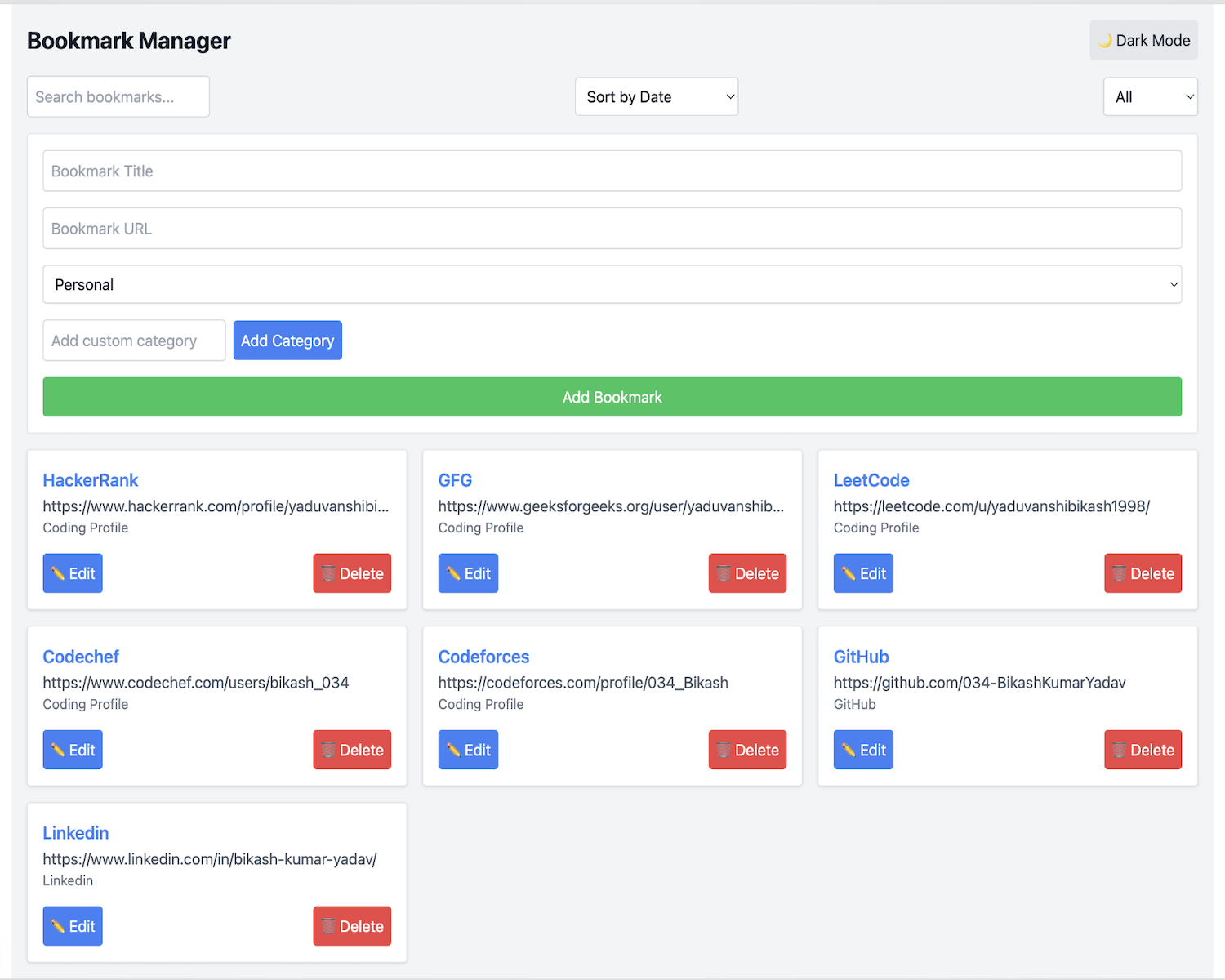This screenshot has height=980, width=1225.
Task: Click the linkedin.com URL text
Action: coord(210,859)
